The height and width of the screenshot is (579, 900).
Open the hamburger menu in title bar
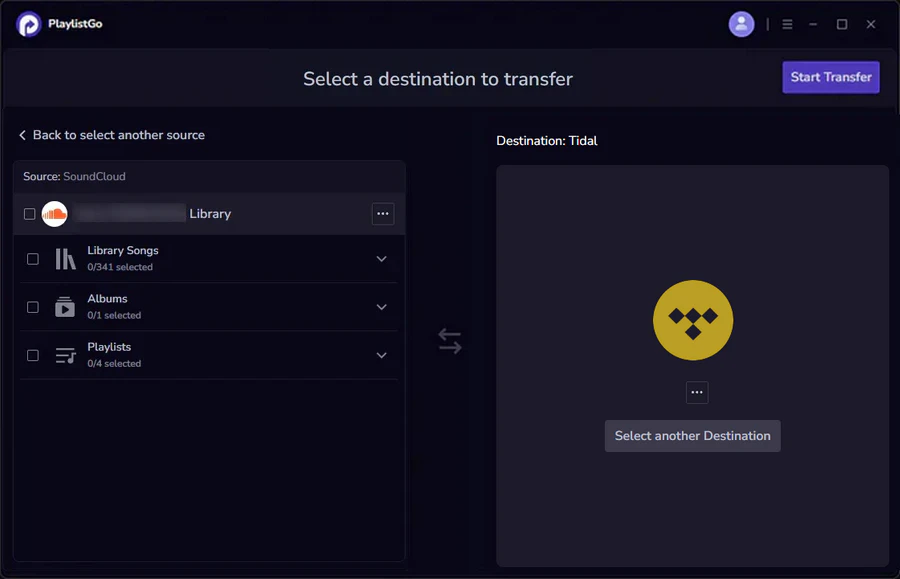[x=787, y=24]
